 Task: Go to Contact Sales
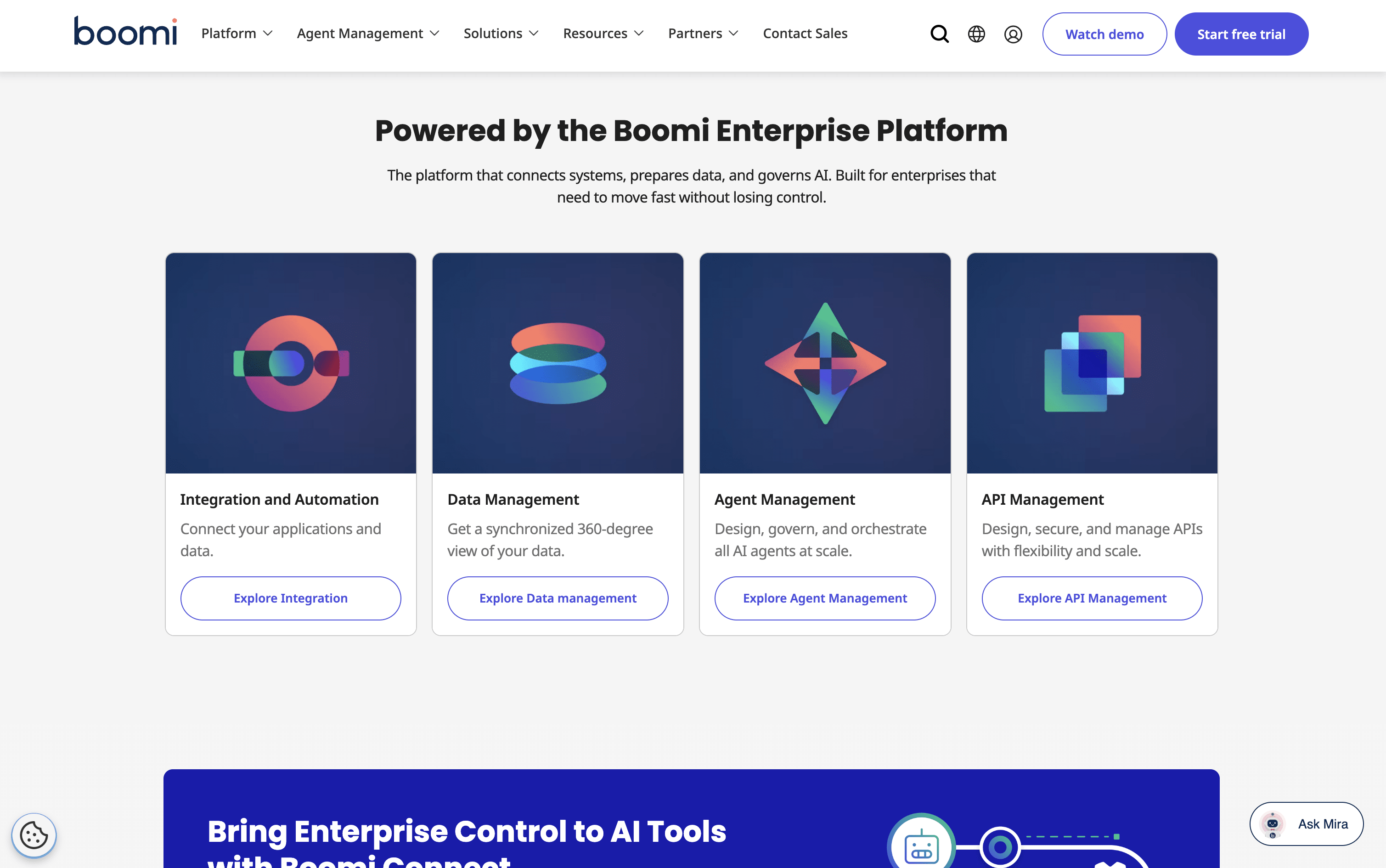click(805, 33)
